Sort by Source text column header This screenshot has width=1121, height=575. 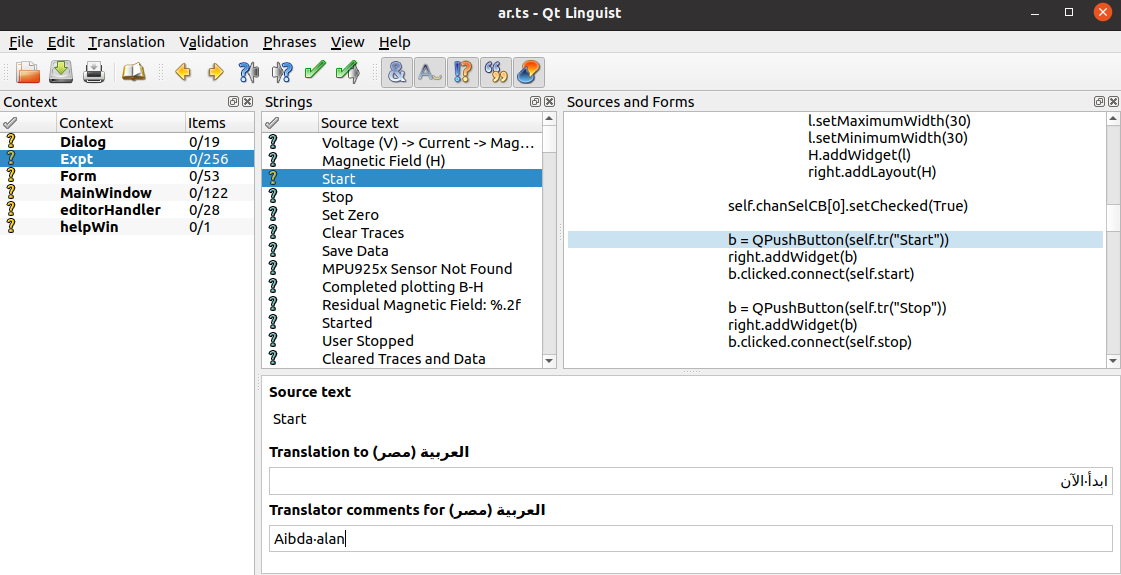[430, 123]
